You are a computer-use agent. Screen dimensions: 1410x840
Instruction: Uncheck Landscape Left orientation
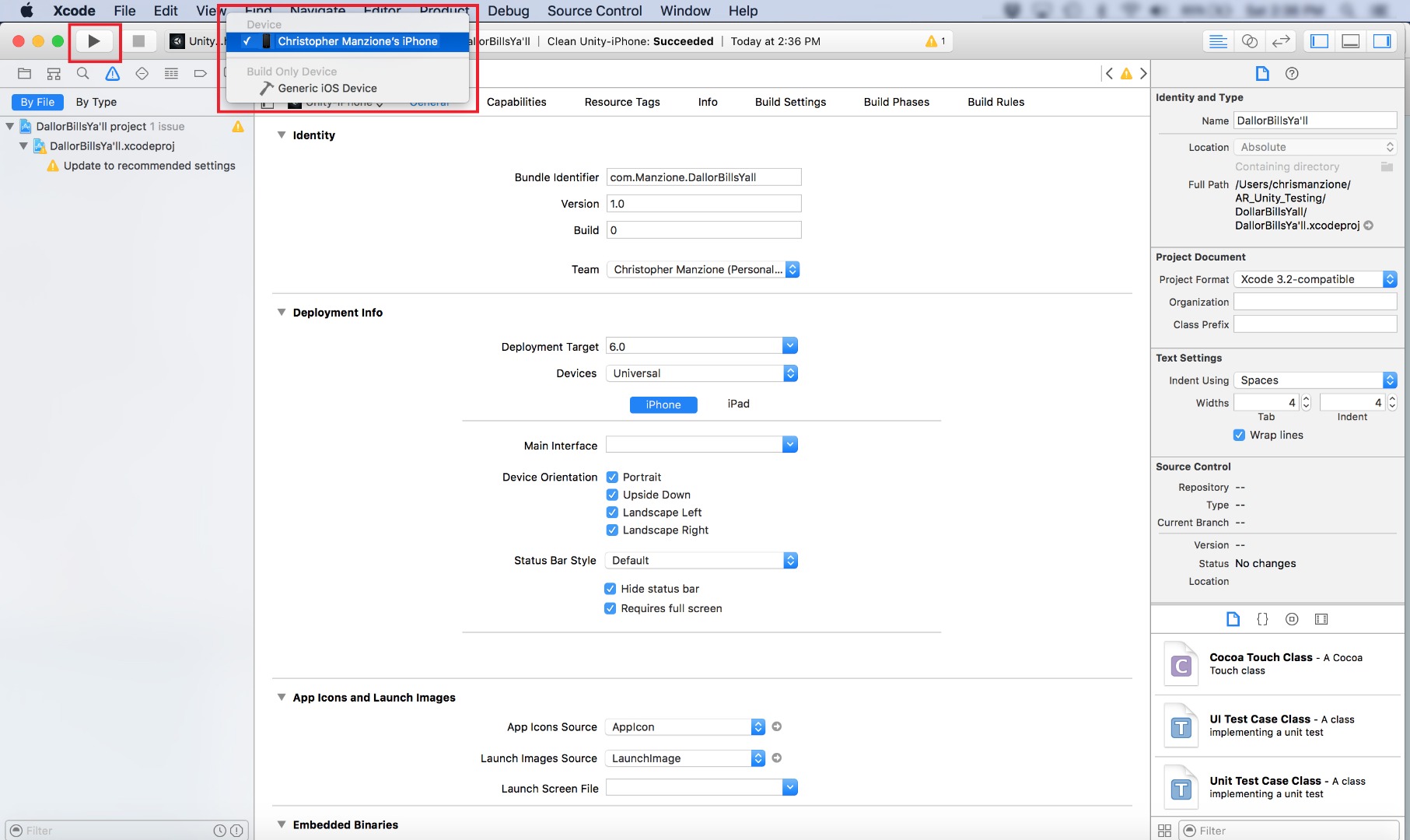(x=612, y=513)
